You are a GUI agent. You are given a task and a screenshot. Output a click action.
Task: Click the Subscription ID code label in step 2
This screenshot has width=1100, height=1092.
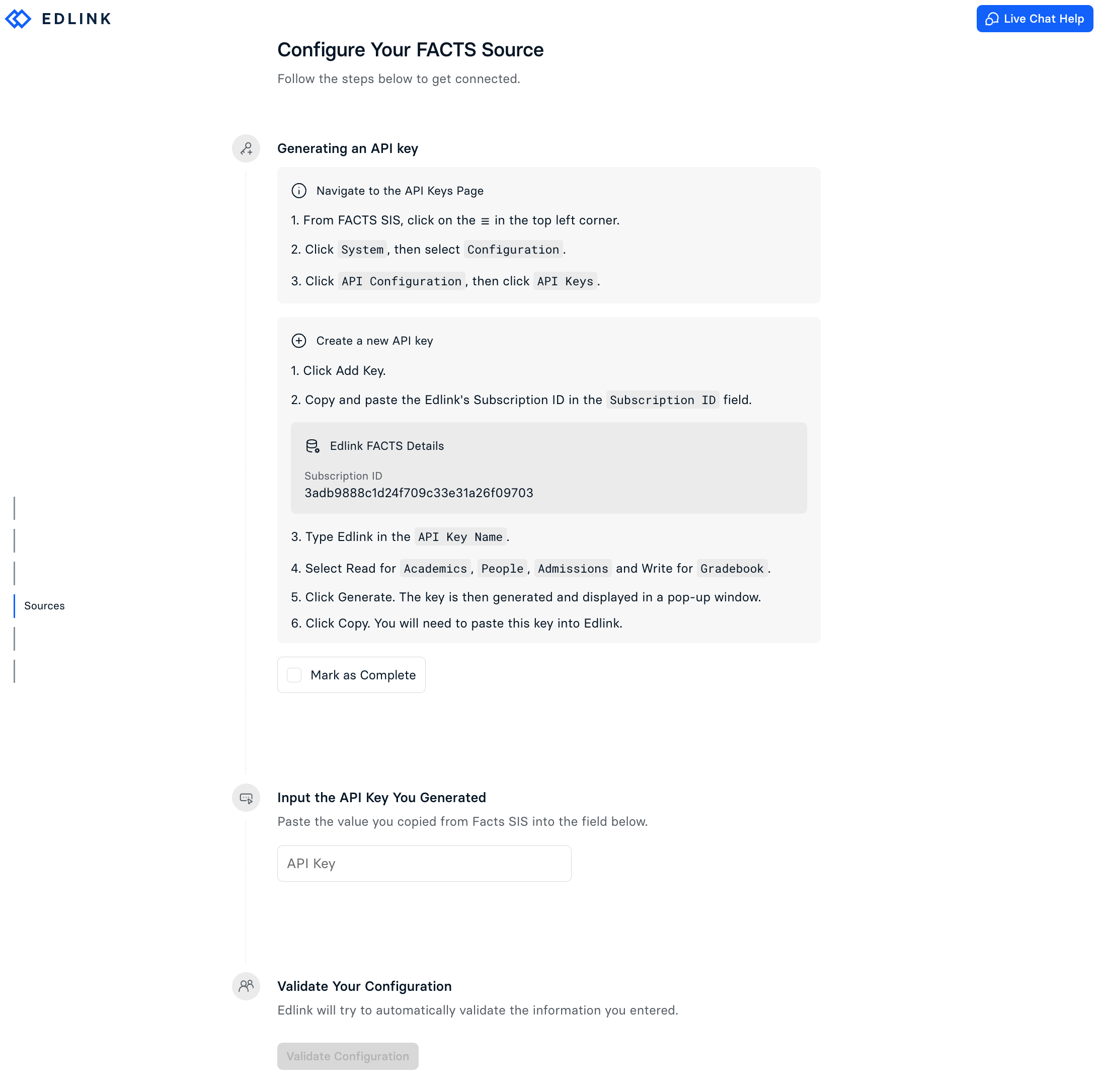(x=663, y=400)
